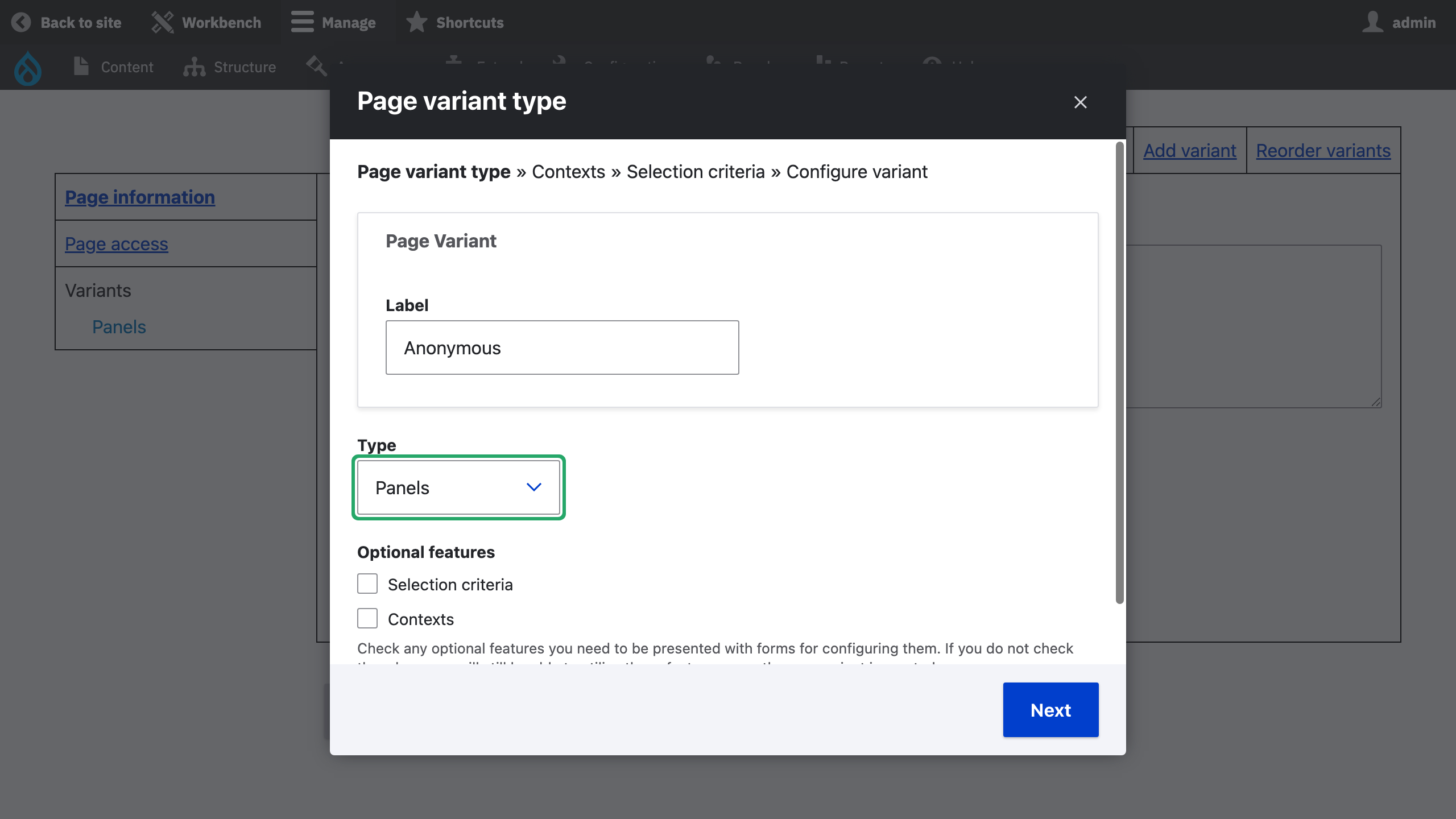
Task: Open the Page access tab
Action: coord(116,244)
